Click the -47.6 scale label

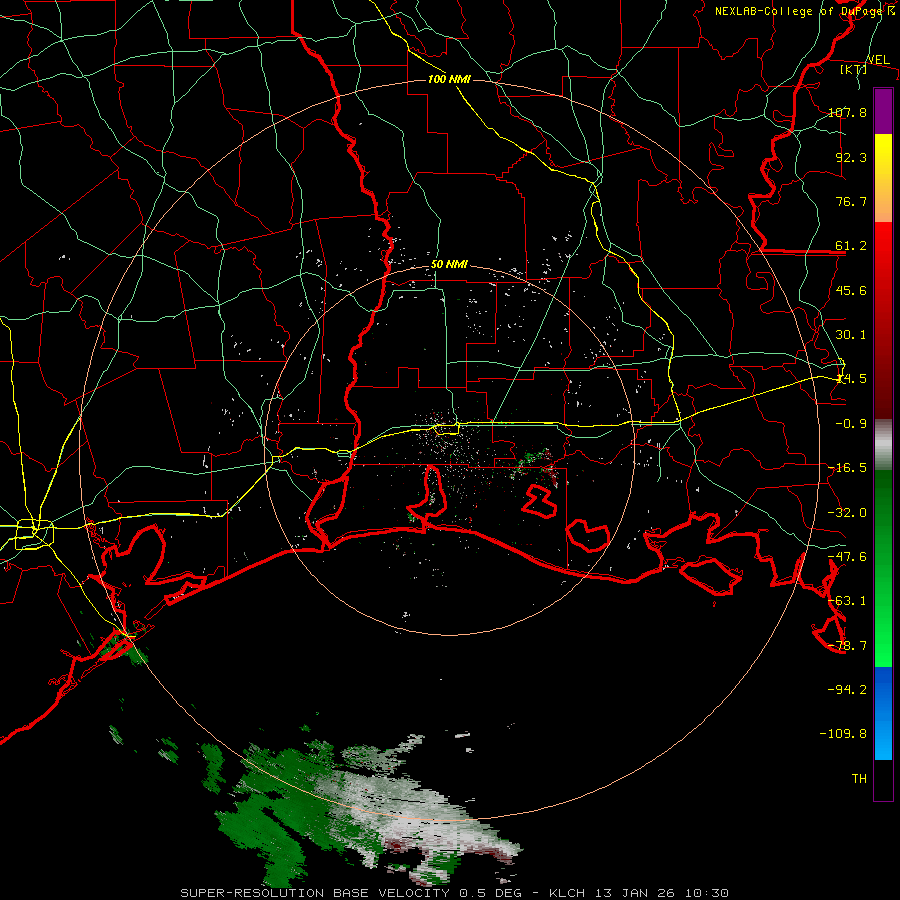(x=848, y=557)
